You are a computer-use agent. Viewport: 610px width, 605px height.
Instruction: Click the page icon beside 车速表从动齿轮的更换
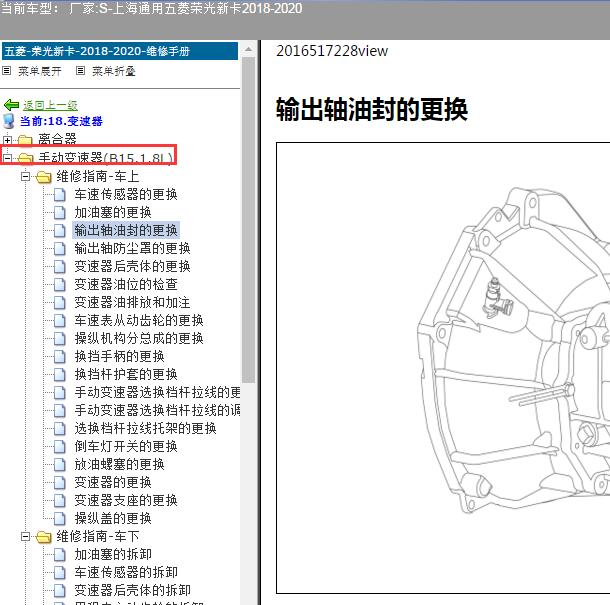pos(60,320)
